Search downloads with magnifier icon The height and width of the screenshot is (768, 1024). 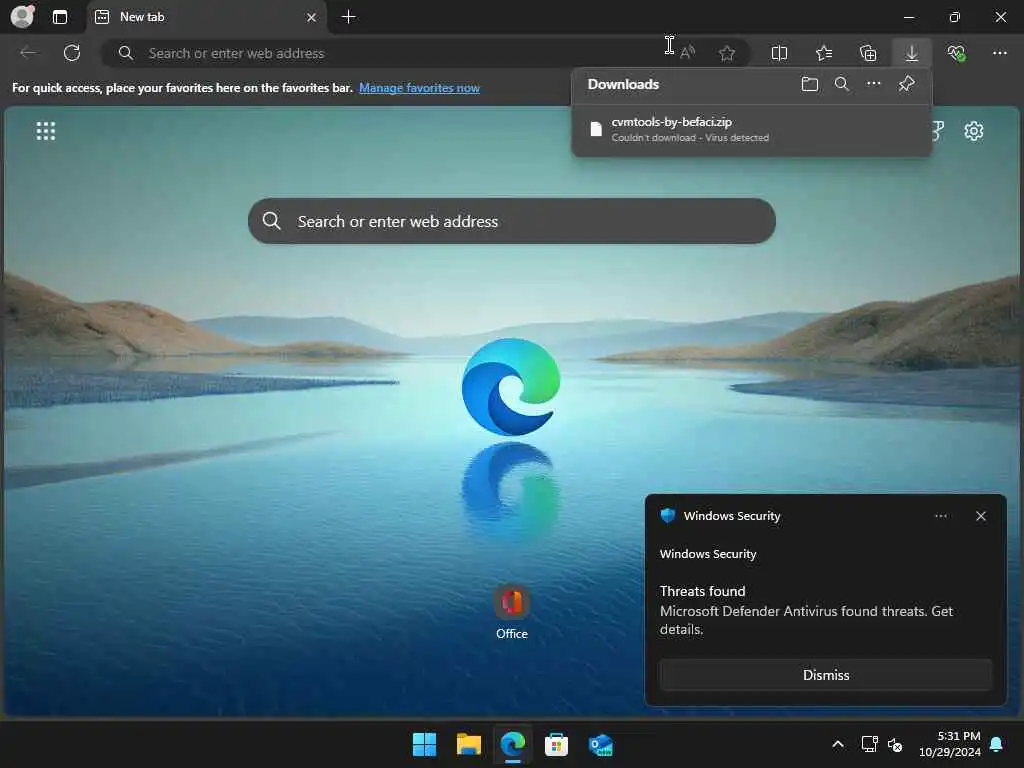pos(842,84)
